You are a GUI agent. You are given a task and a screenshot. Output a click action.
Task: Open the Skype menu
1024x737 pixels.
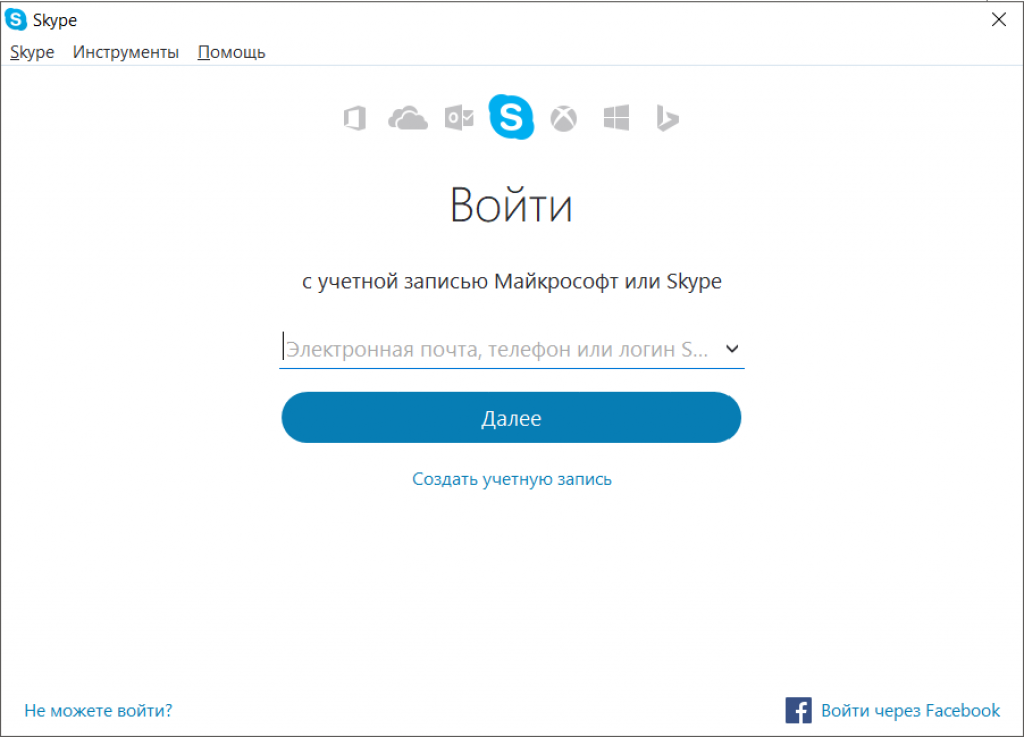[x=32, y=52]
